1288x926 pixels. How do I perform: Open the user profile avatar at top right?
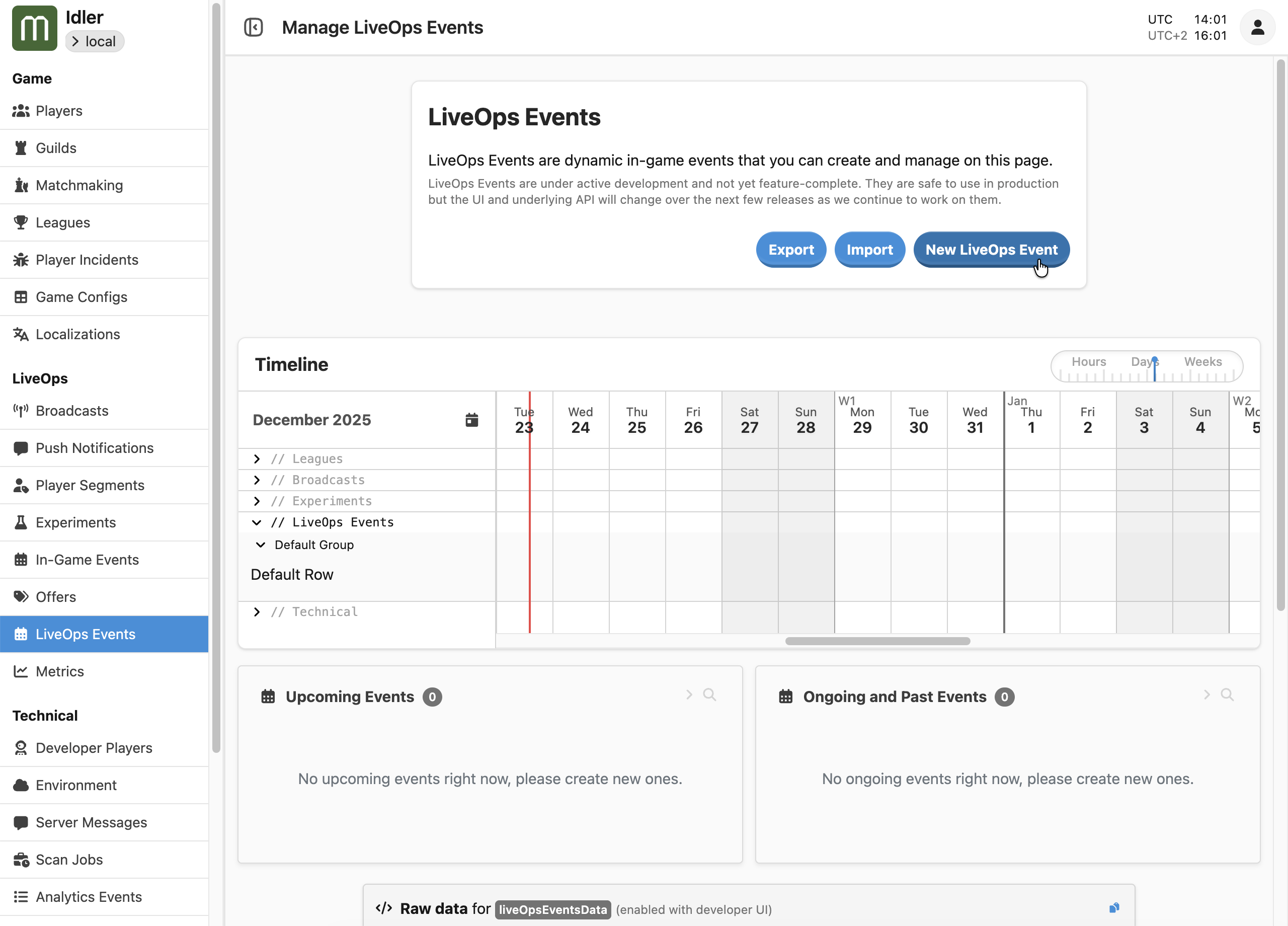(1257, 27)
